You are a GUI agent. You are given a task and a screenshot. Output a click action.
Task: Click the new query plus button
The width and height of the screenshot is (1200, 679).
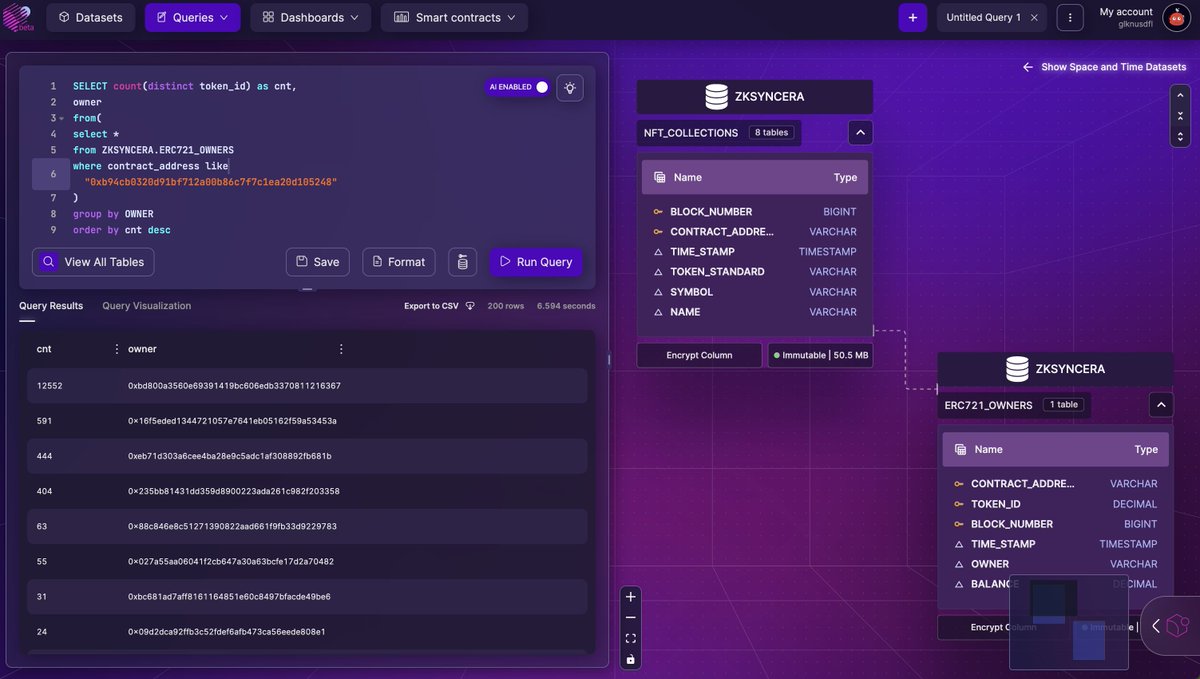coord(912,17)
